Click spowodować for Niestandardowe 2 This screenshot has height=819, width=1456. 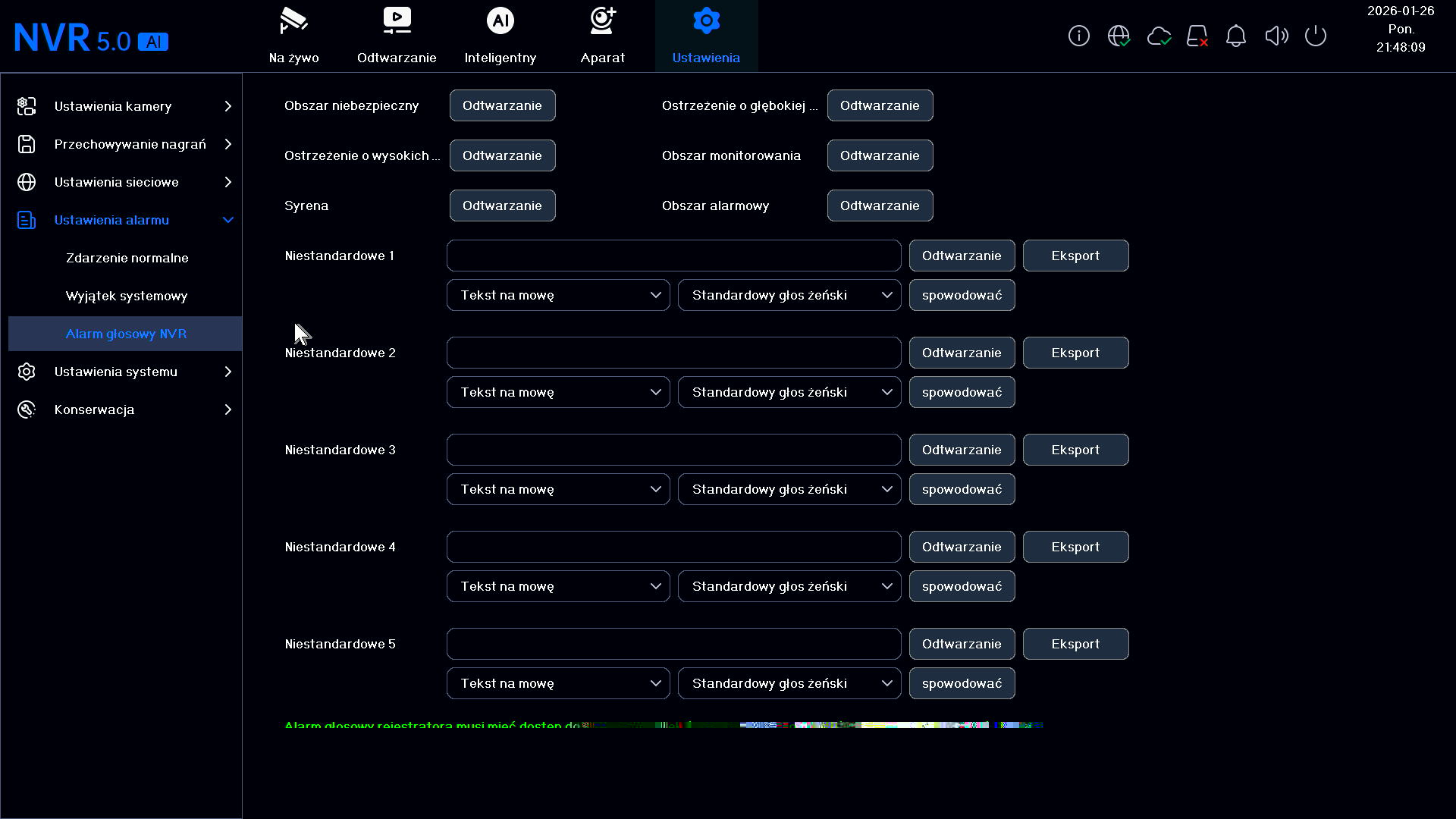[x=962, y=392]
